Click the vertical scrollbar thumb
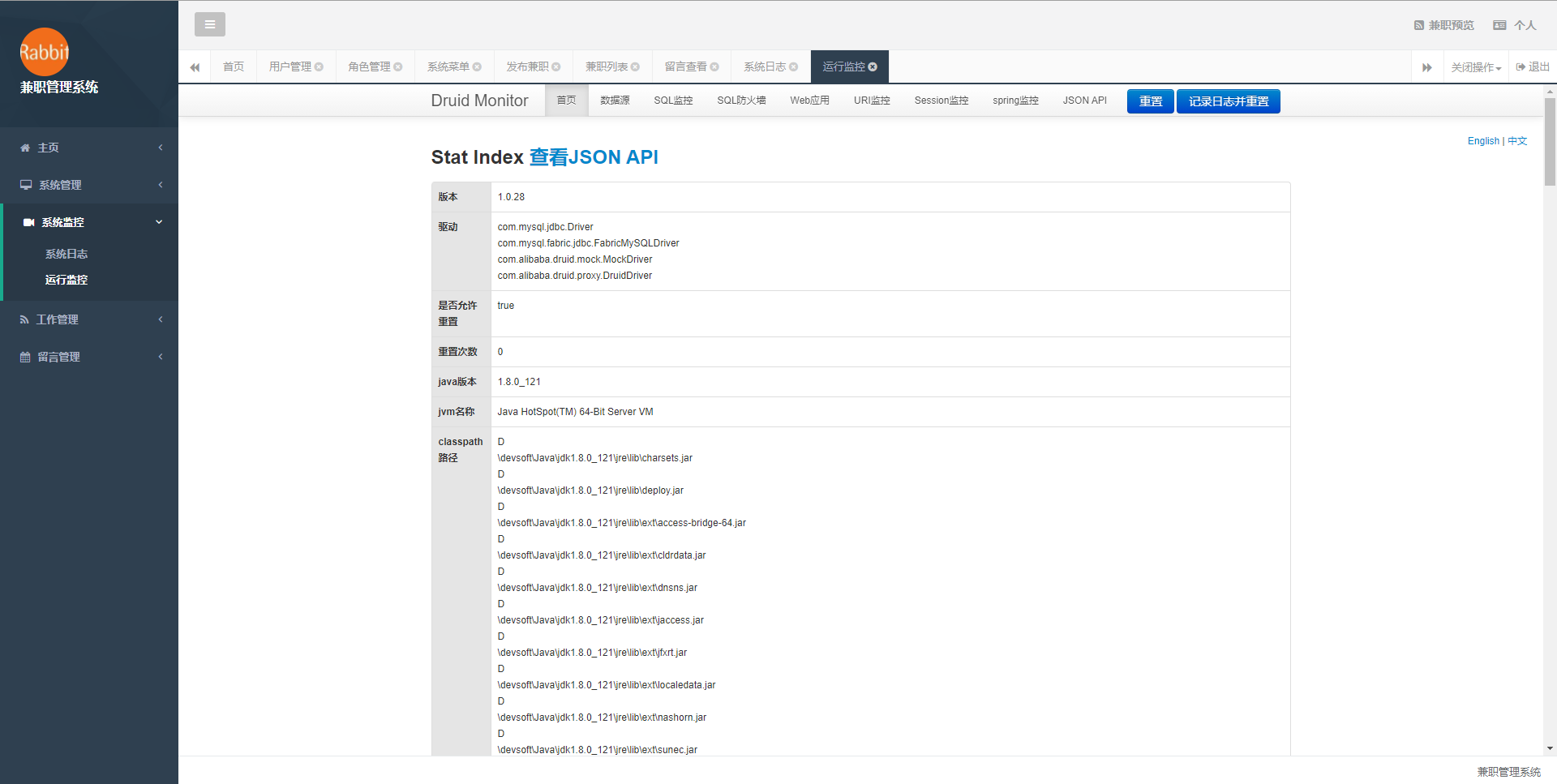The image size is (1557, 784). (x=1550, y=142)
